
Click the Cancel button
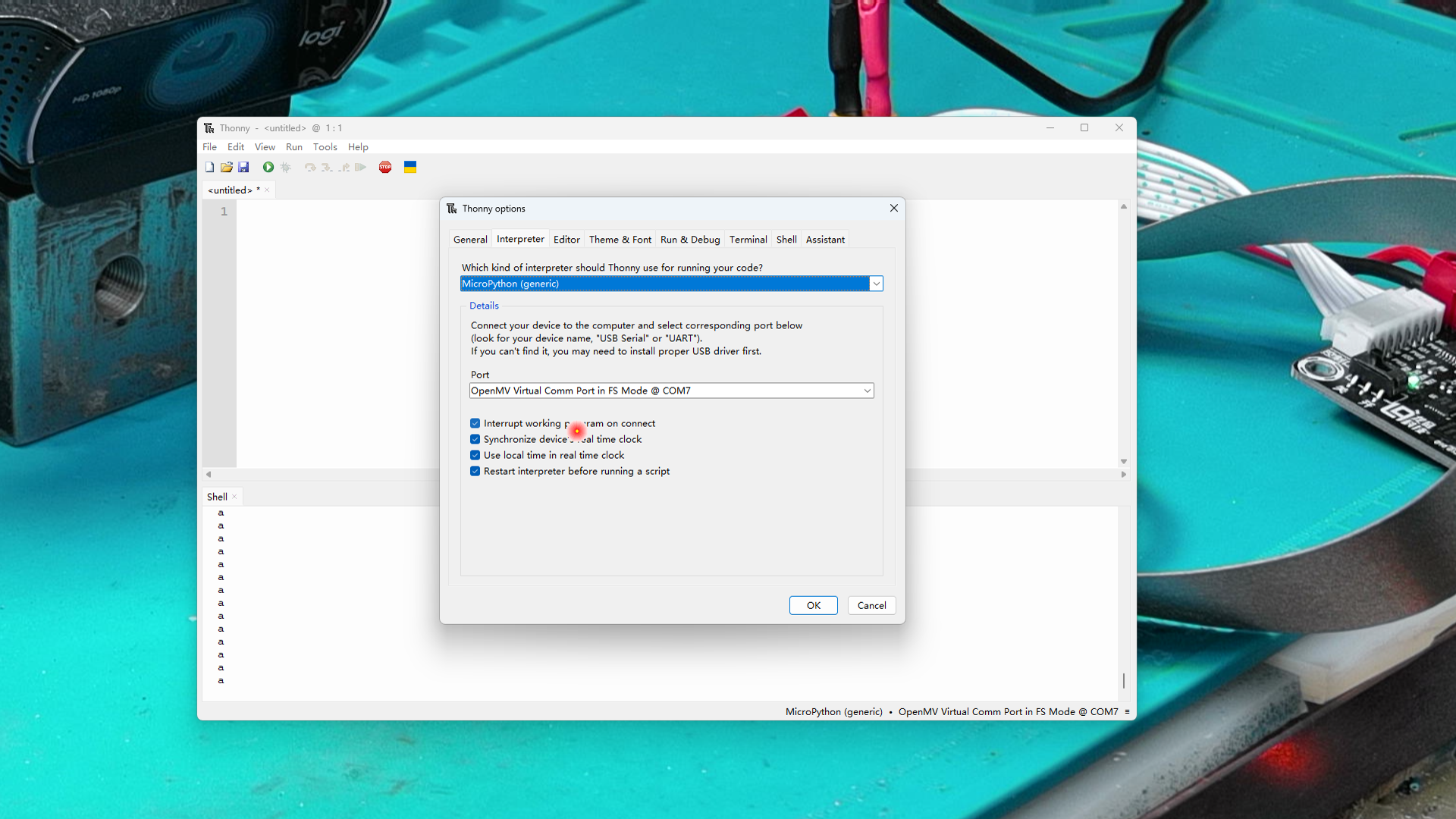(x=871, y=605)
